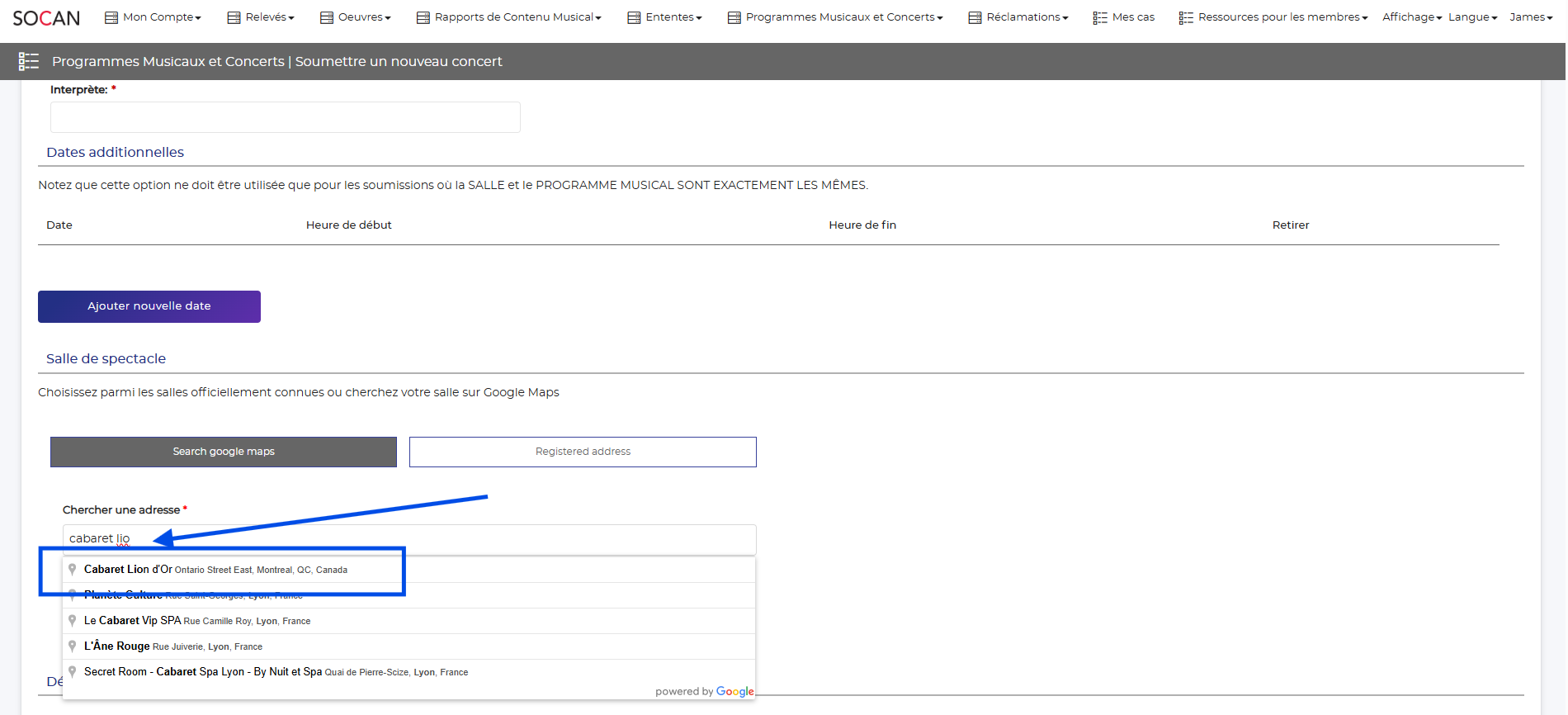Open the Réclamations menu
The width and height of the screenshot is (1568, 715).
1018,17
